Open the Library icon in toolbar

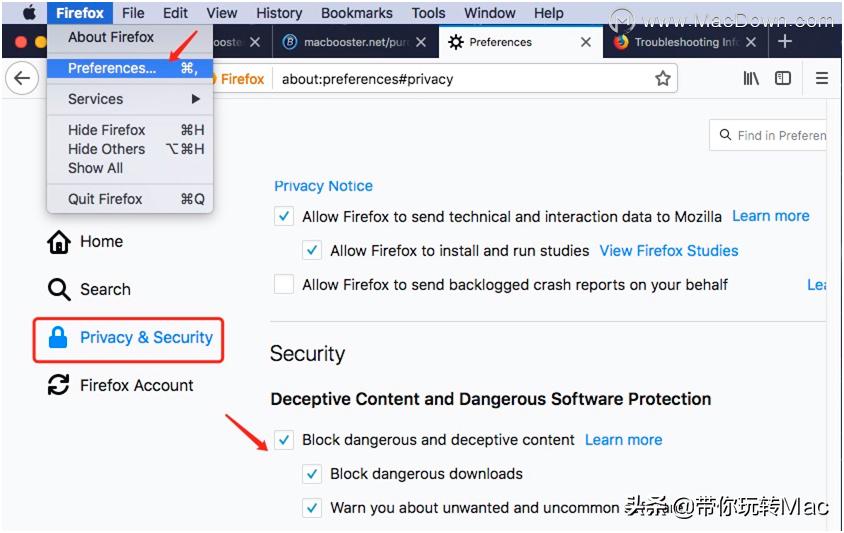pyautogui.click(x=751, y=79)
